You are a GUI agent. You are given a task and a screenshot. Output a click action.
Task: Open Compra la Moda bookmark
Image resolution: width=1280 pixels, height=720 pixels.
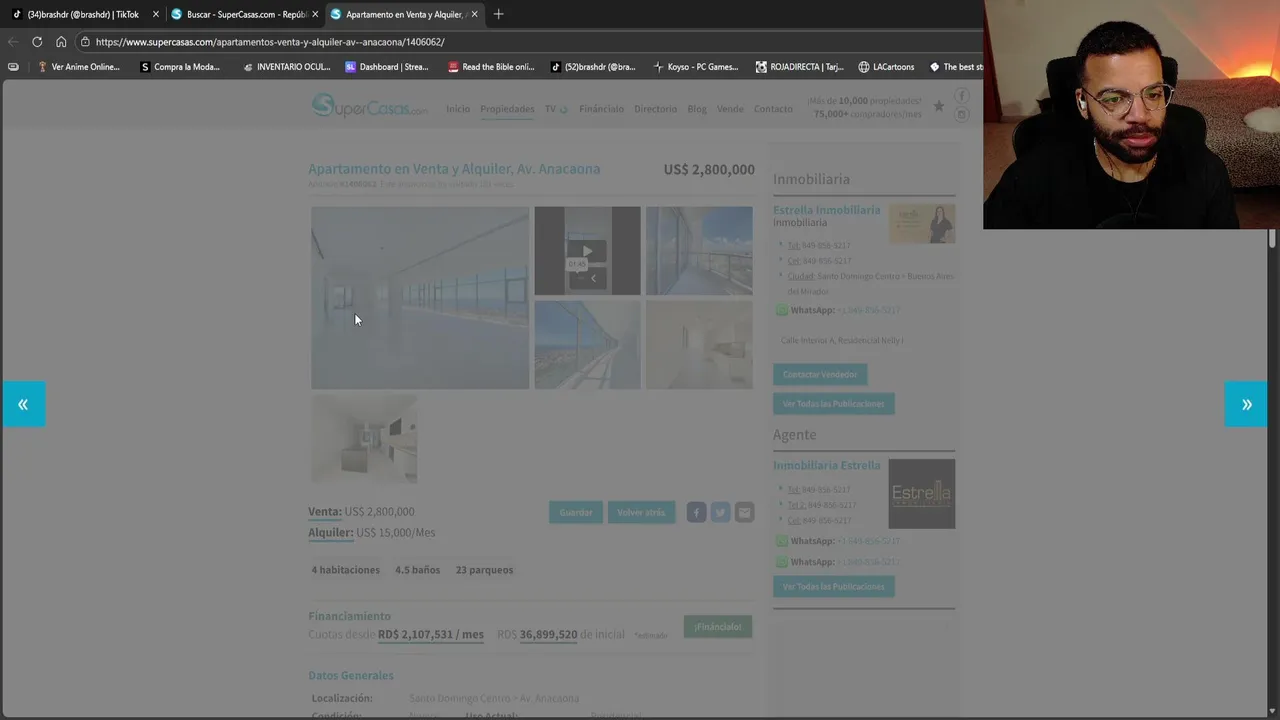180,67
